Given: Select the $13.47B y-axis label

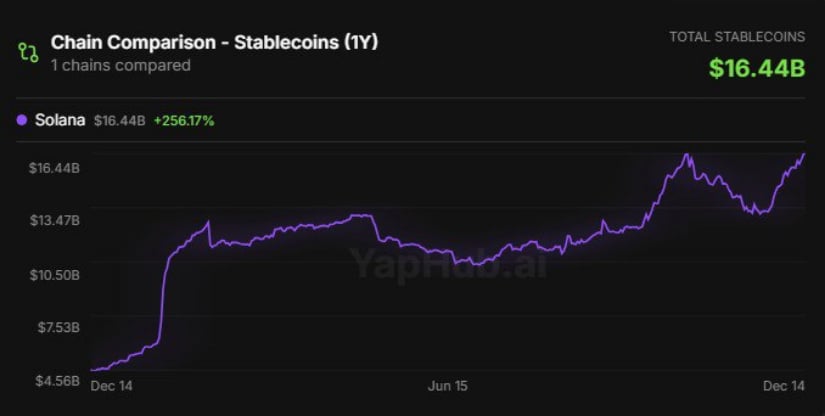Looking at the screenshot, I should coord(55,220).
